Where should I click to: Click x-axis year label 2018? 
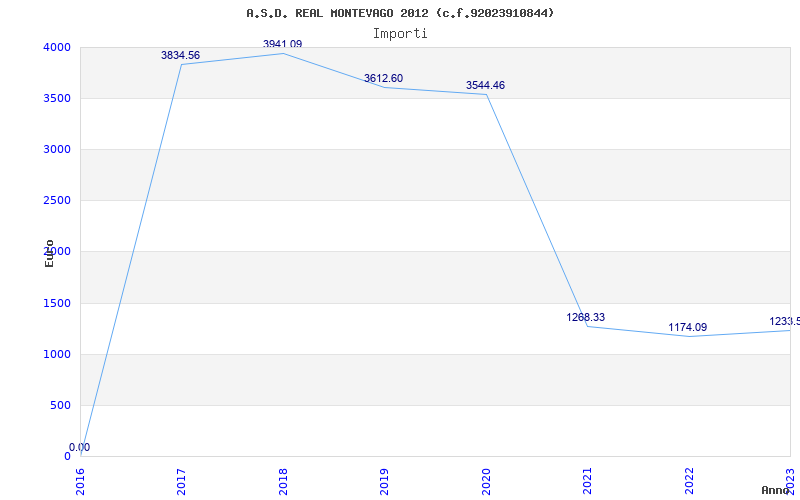283,482
